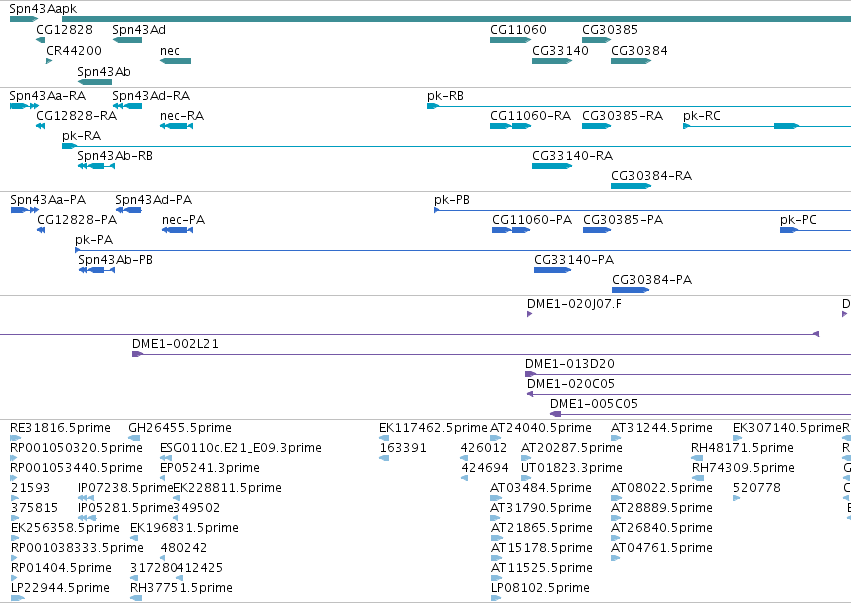Click the CG11060-RA transcript label

[x=530, y=116]
